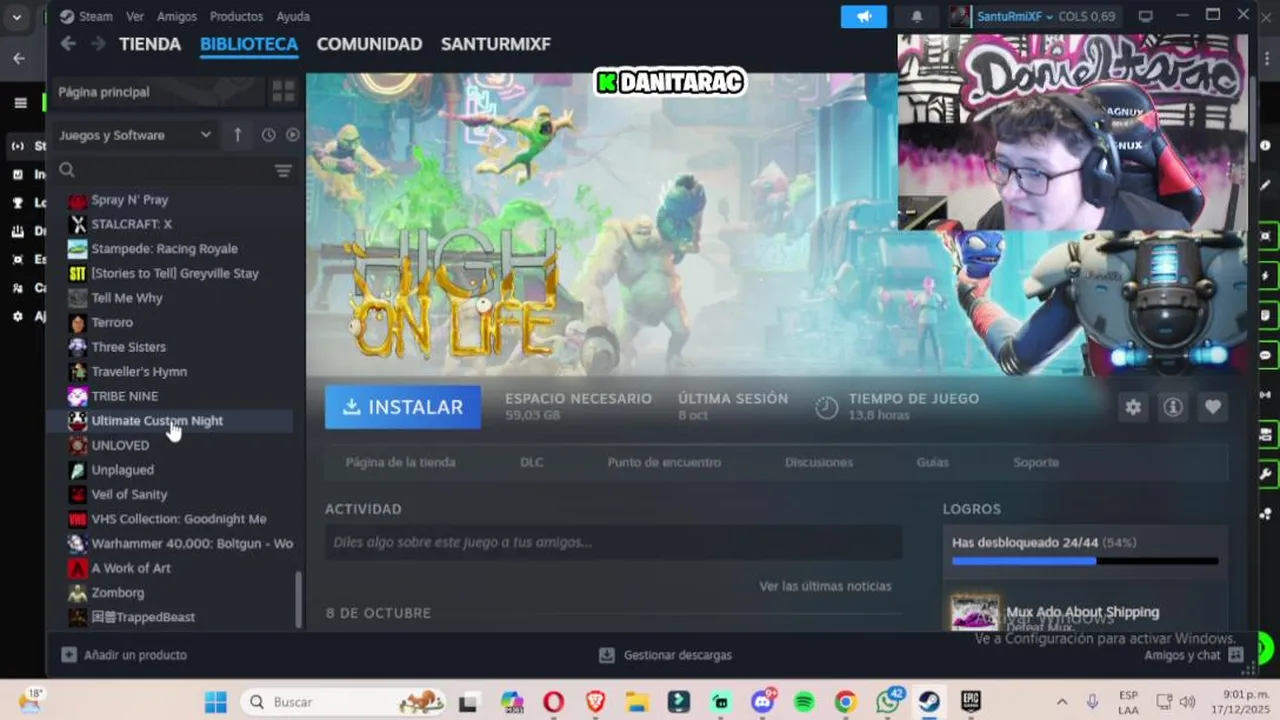The image size is (1280, 720).
Task: Click Añadir un producto
Action: [124, 655]
